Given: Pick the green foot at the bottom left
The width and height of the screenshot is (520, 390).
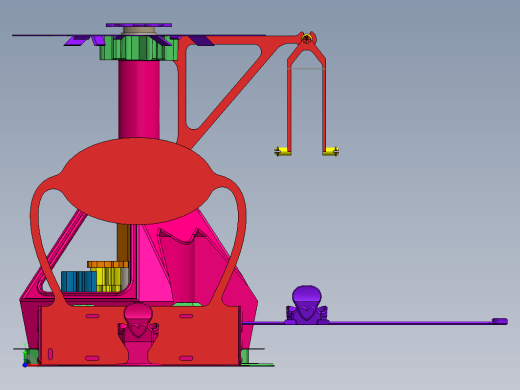Looking at the screenshot, I should pyautogui.click(x=32, y=357).
